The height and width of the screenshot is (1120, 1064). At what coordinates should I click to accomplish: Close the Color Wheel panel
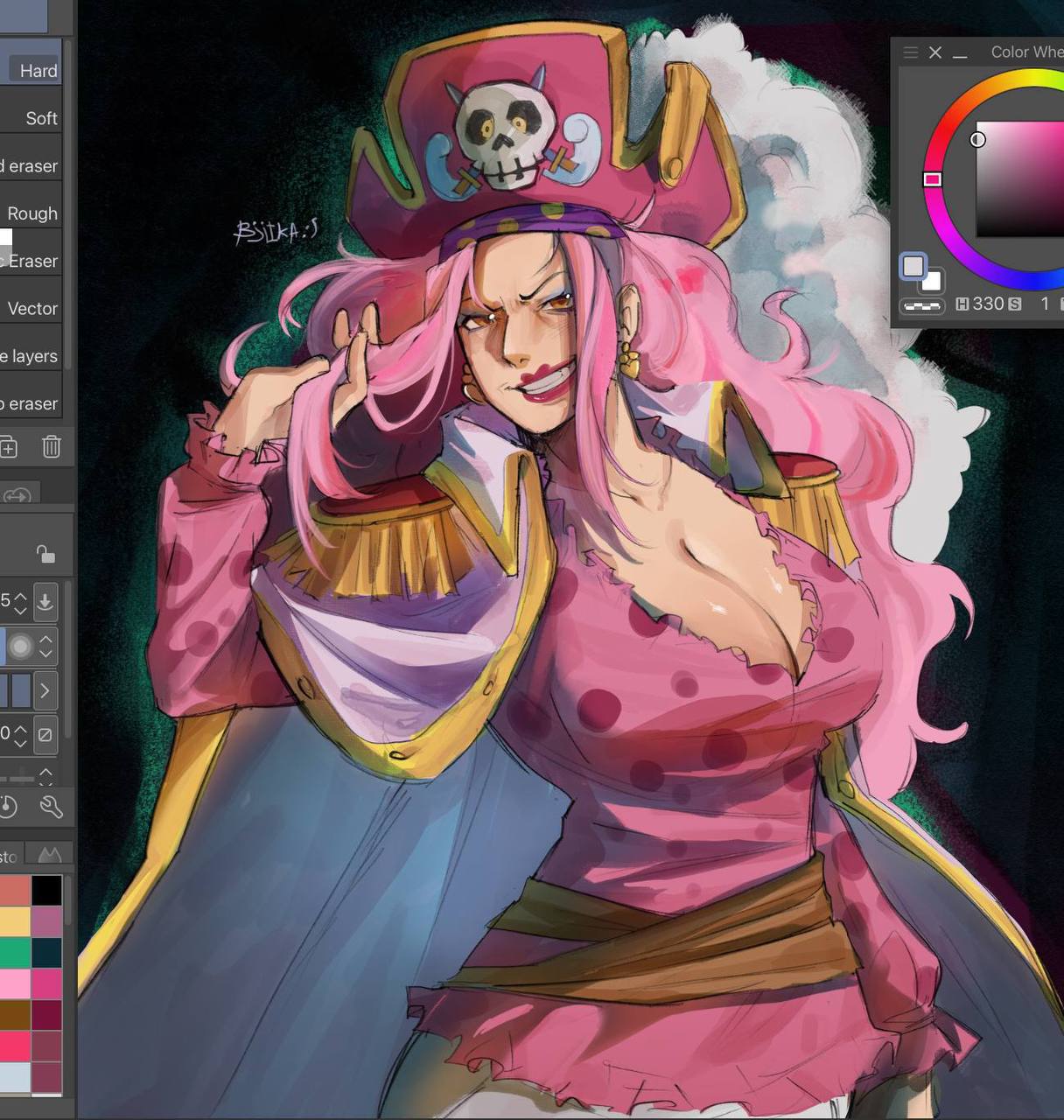point(935,52)
